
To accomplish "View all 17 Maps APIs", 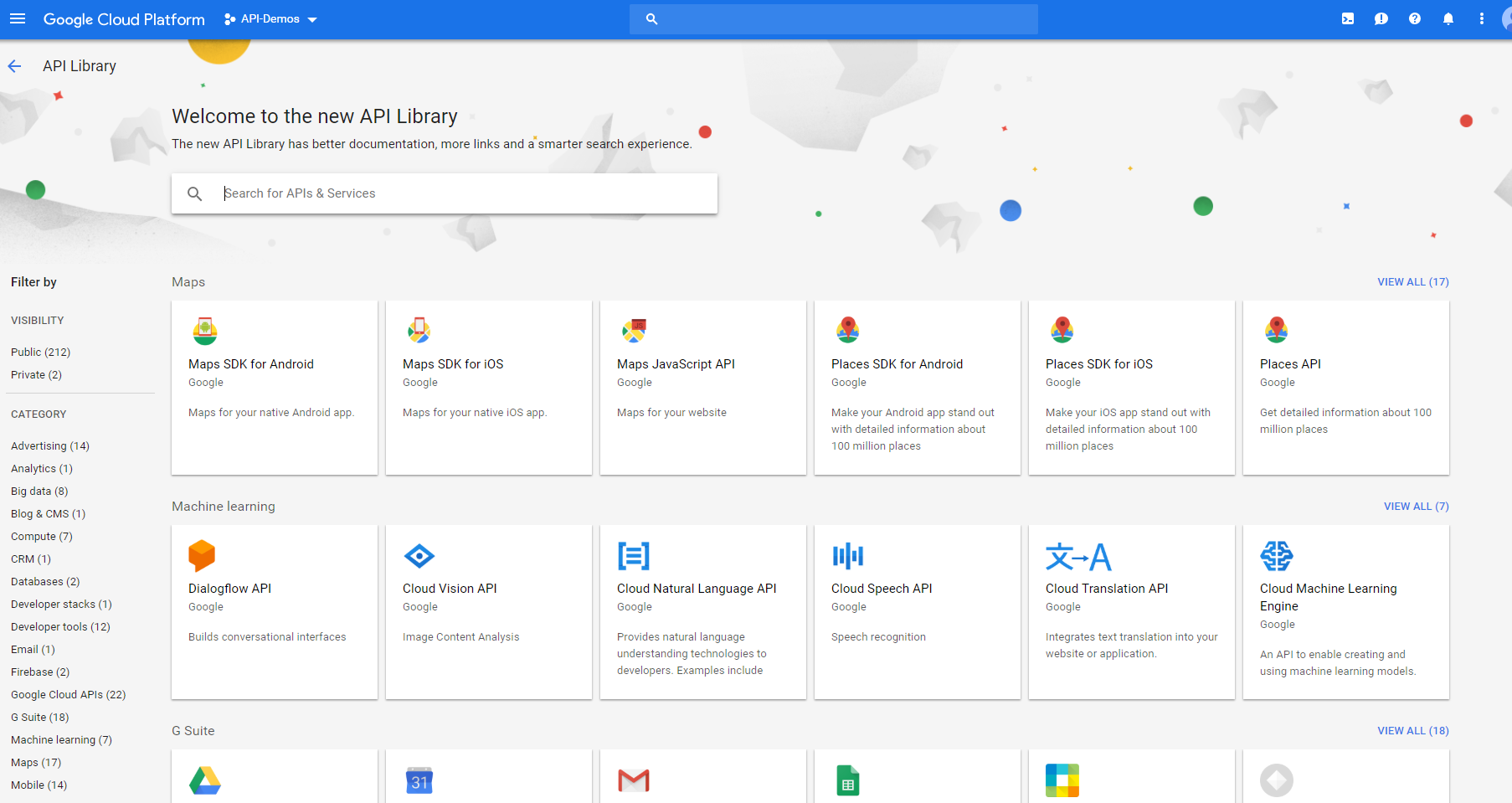I will point(1412,281).
